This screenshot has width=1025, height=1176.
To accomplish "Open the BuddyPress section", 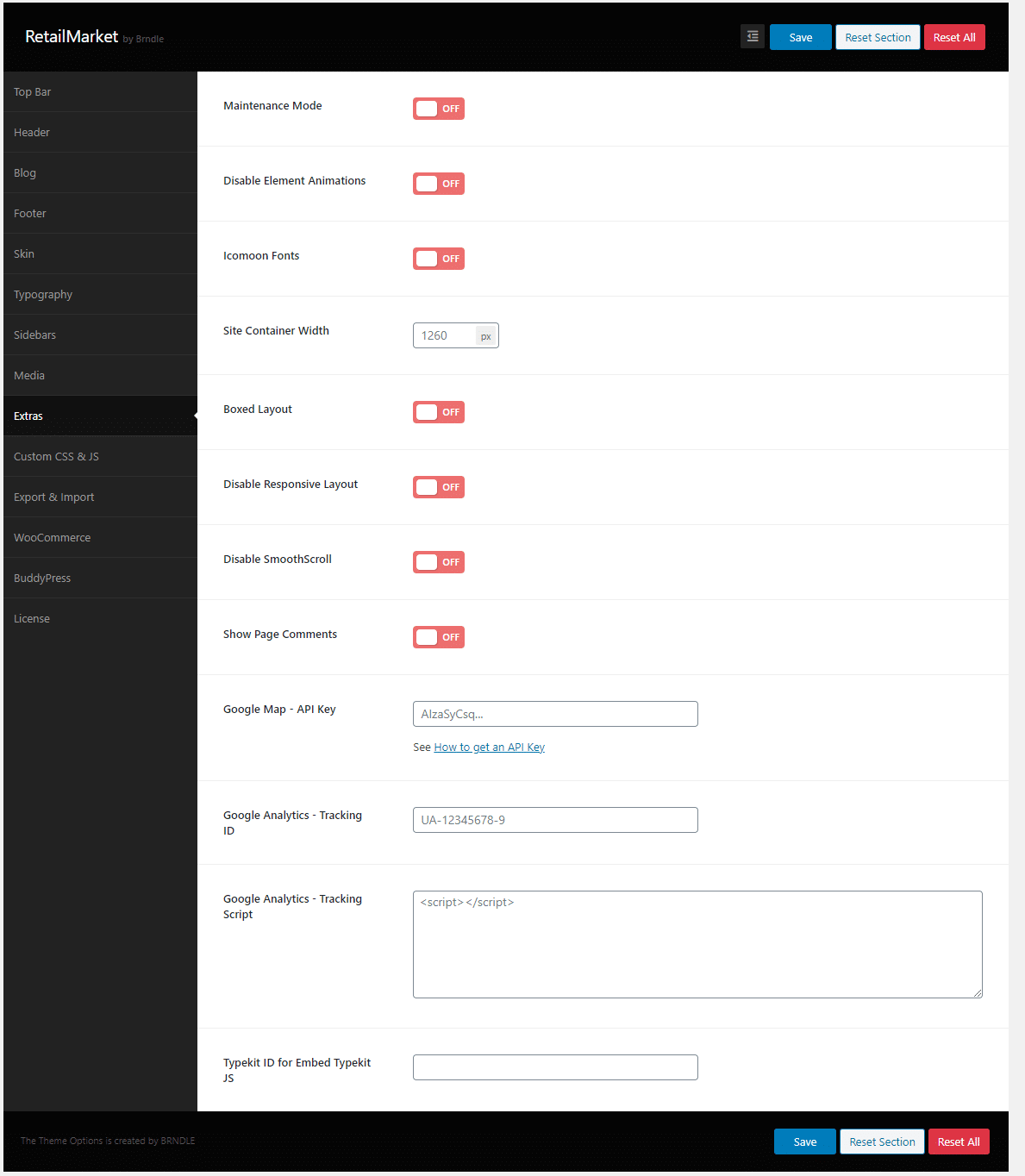I will 100,578.
